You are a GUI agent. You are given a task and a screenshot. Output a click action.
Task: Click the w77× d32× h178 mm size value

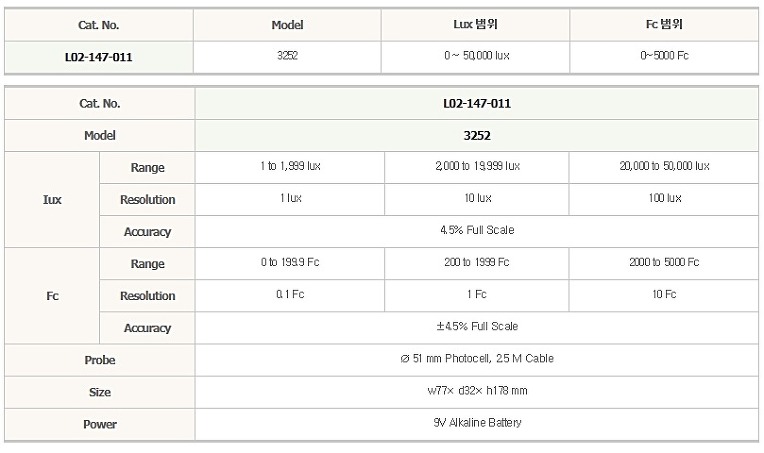[x=477, y=391]
